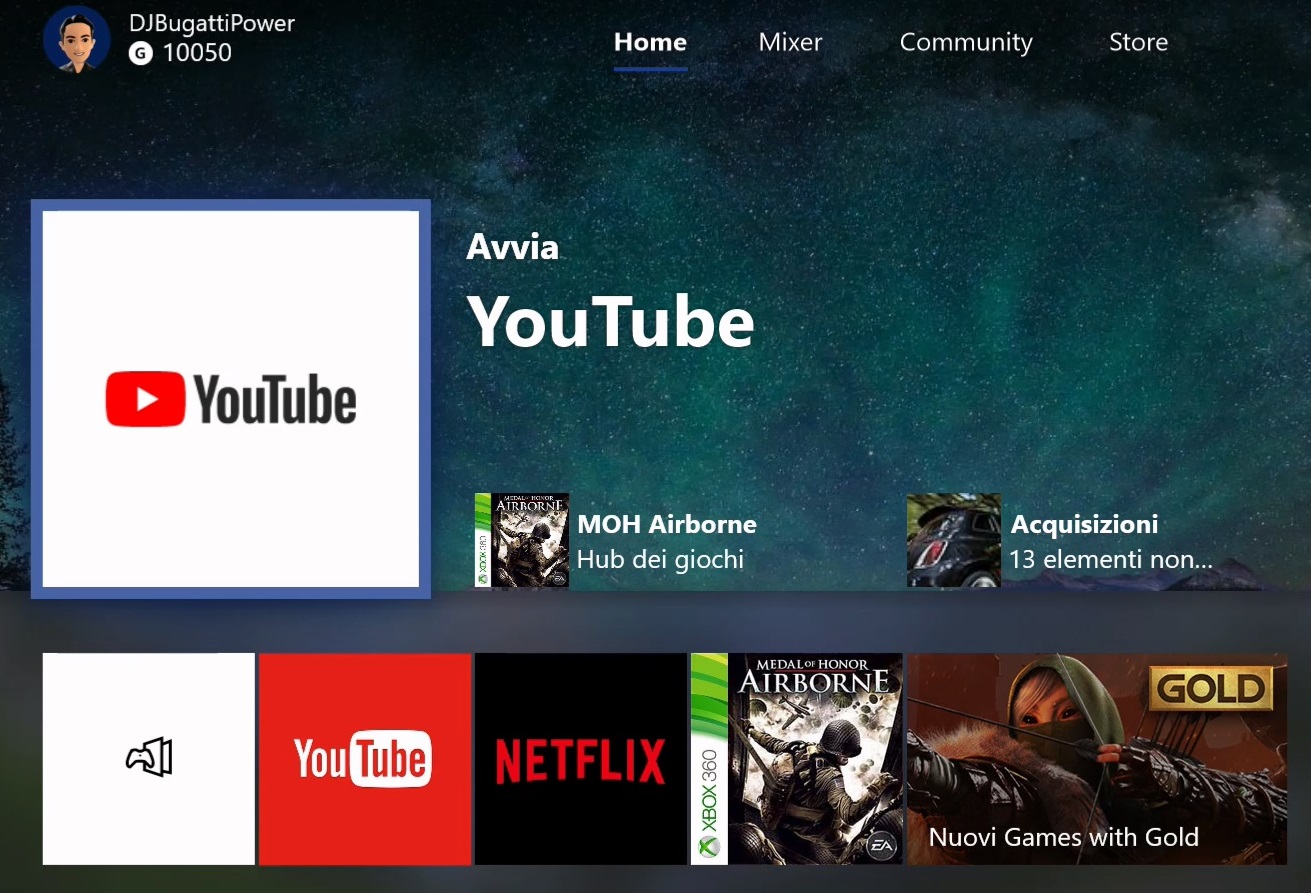Select the Home tab

tap(650, 42)
